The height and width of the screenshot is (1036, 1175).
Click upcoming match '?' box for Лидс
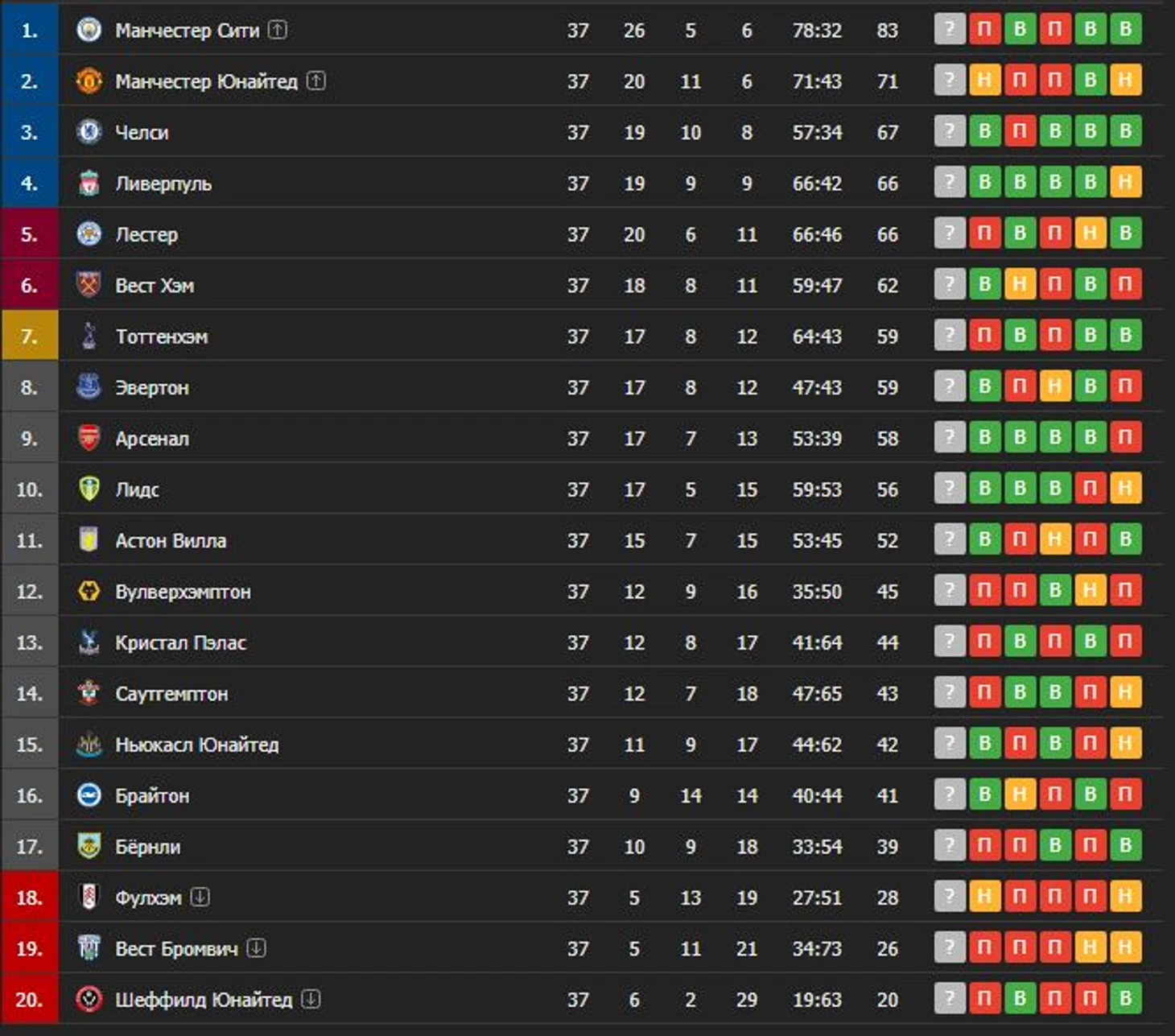coord(950,488)
